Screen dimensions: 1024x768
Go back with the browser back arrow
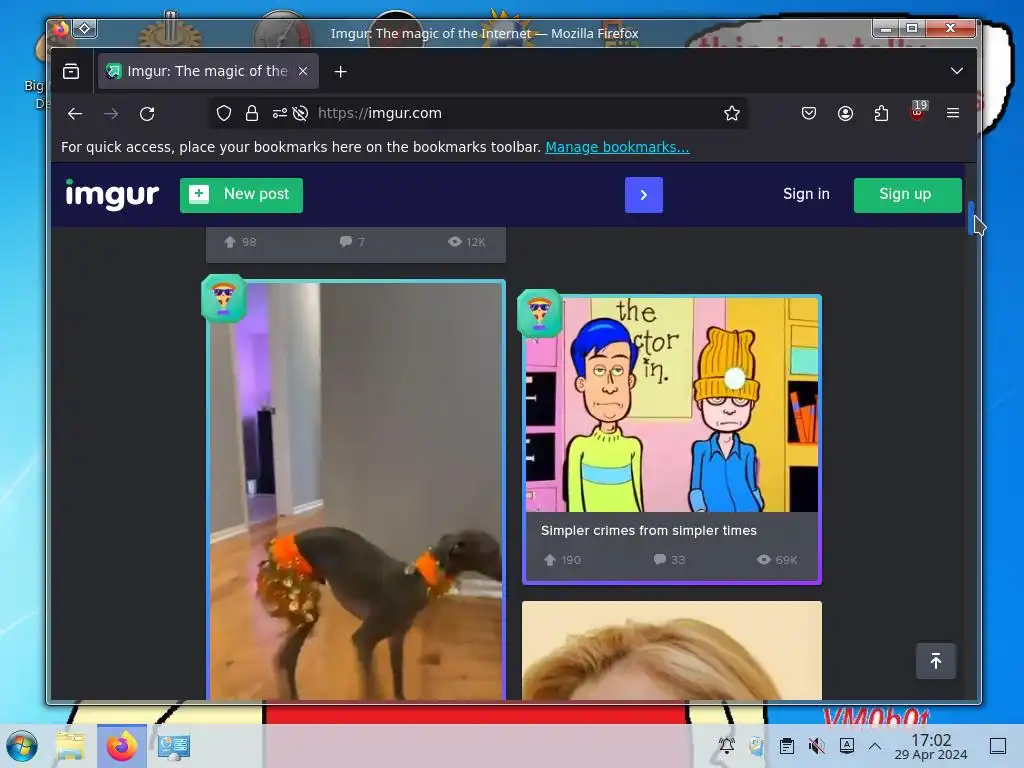coord(74,114)
